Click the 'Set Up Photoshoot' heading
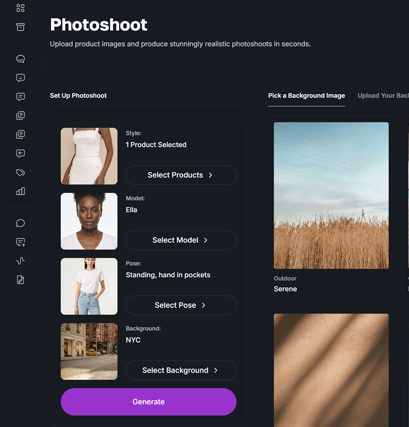 click(78, 96)
